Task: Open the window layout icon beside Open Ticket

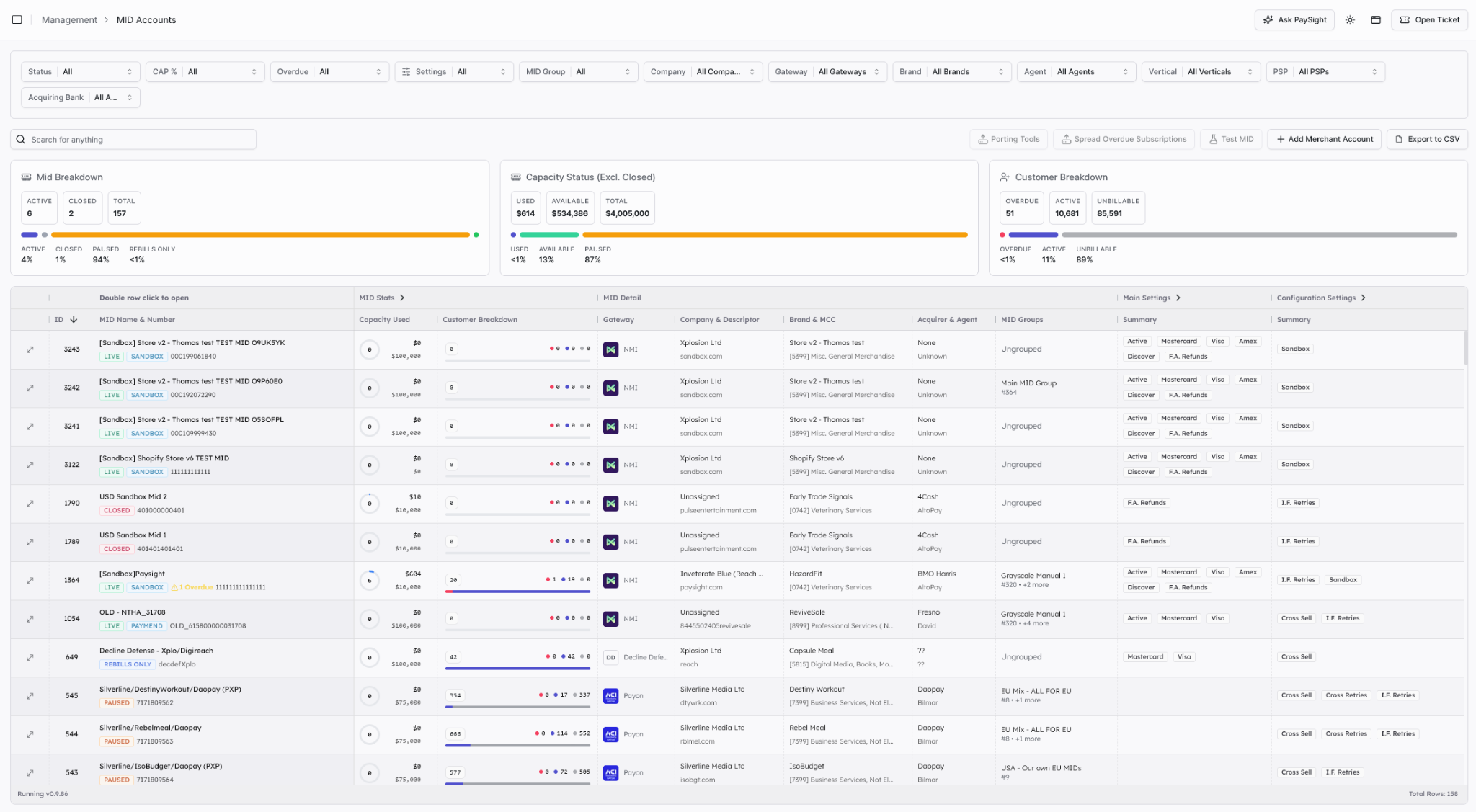Action: point(1375,19)
